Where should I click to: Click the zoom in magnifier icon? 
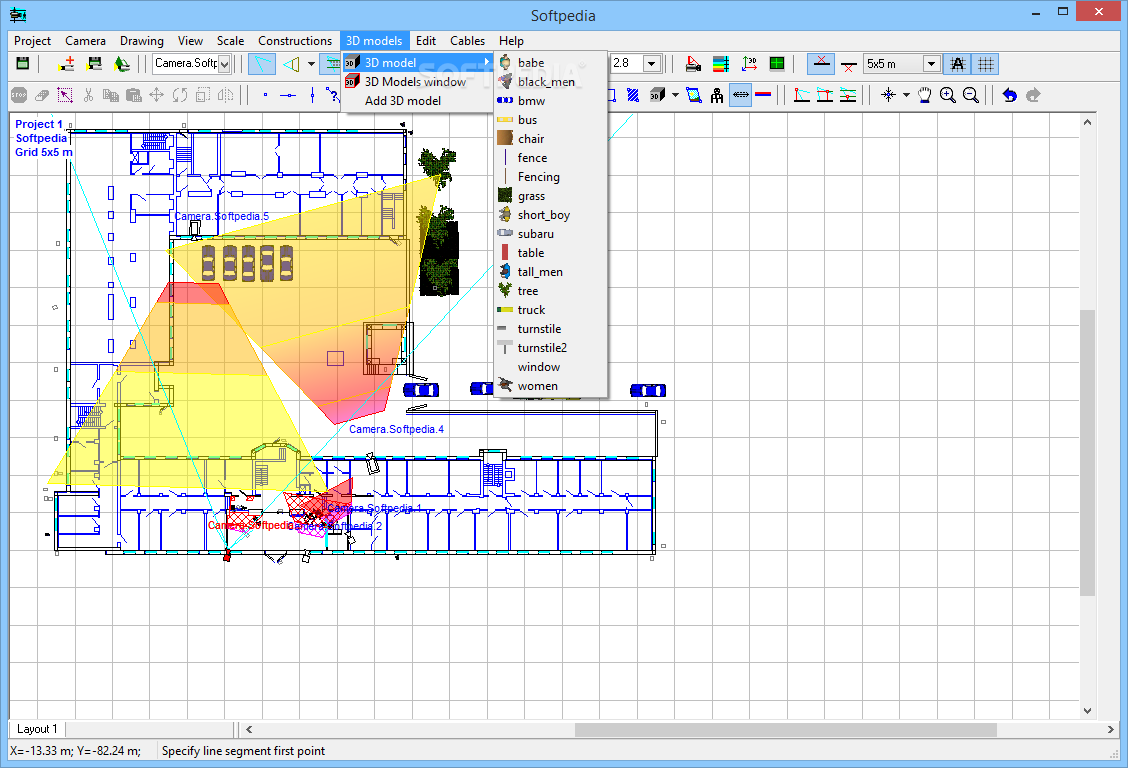tap(947, 95)
